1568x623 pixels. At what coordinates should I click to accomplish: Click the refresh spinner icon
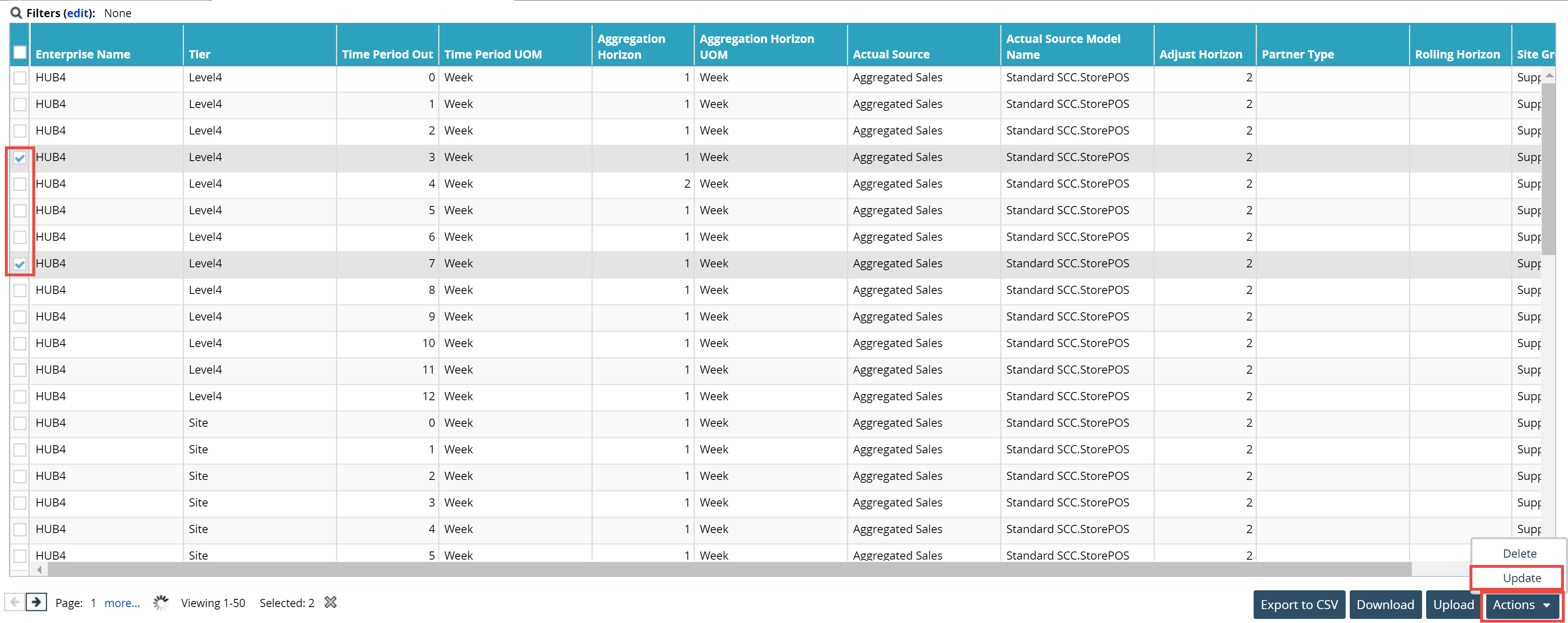tap(161, 602)
